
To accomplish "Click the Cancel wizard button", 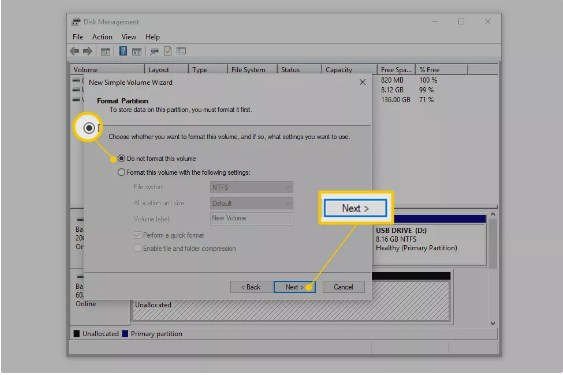I will click(344, 287).
